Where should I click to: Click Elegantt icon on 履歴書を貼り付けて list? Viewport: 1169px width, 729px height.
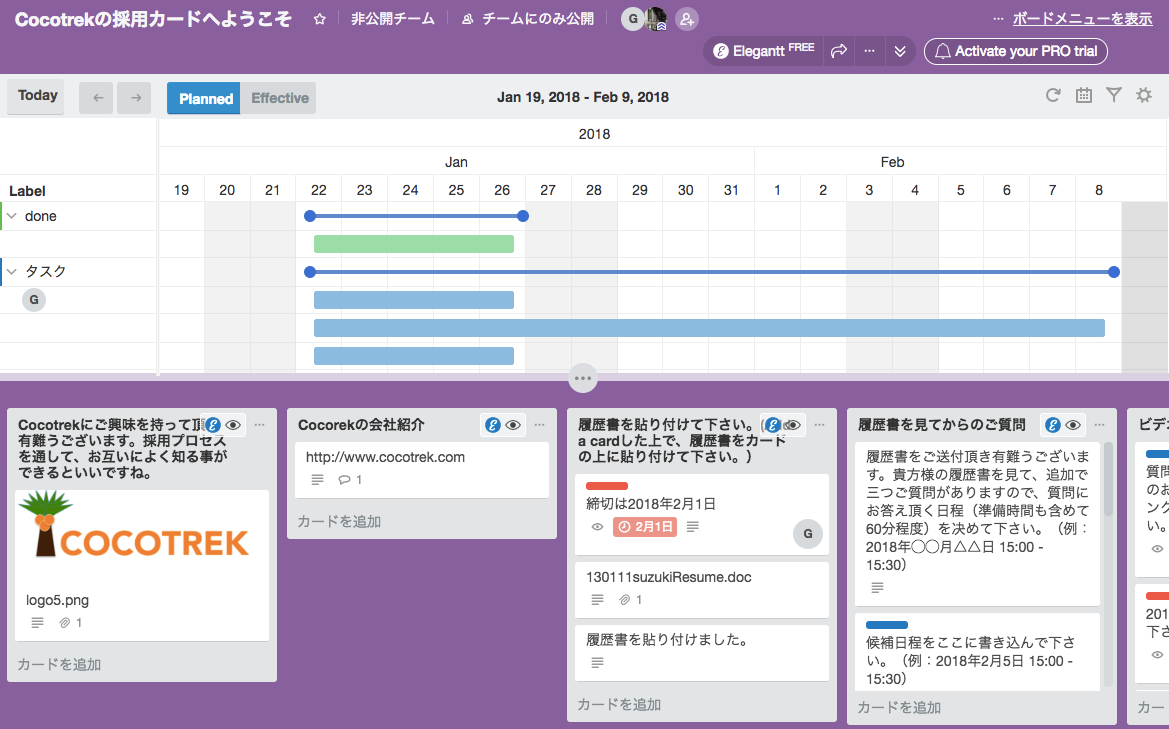[x=773, y=425]
